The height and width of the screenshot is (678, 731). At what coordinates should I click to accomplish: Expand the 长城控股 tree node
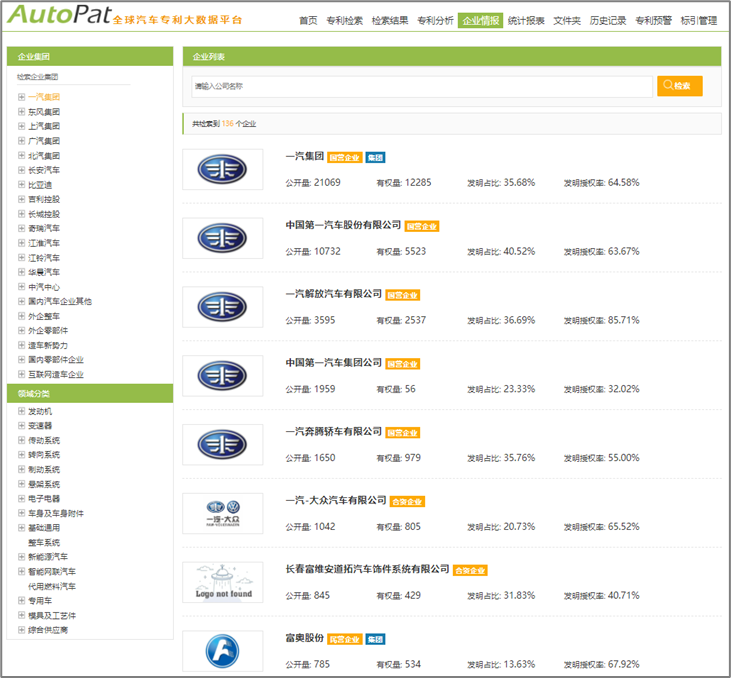click(21, 214)
